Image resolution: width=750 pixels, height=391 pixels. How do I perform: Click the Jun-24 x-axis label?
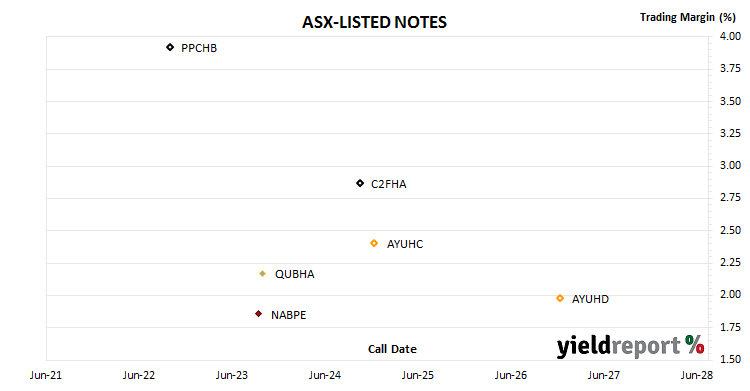tap(325, 375)
